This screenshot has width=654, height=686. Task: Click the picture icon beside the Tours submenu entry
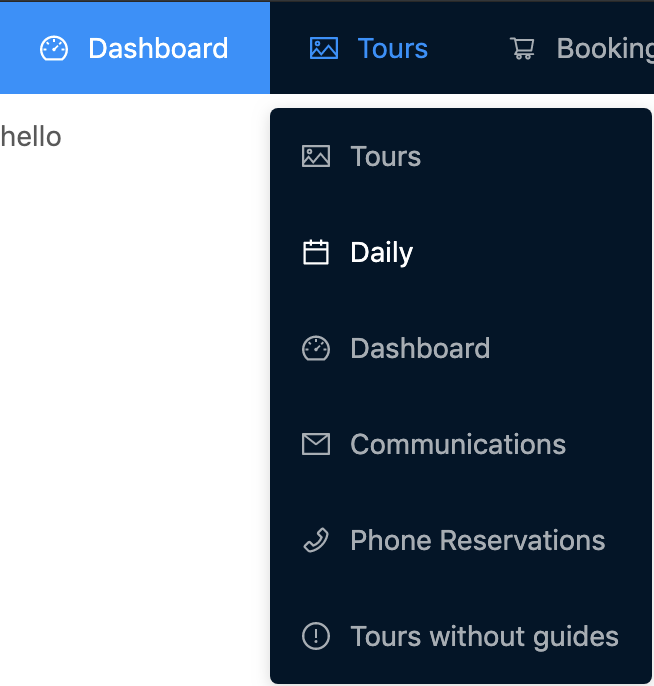[x=316, y=156]
